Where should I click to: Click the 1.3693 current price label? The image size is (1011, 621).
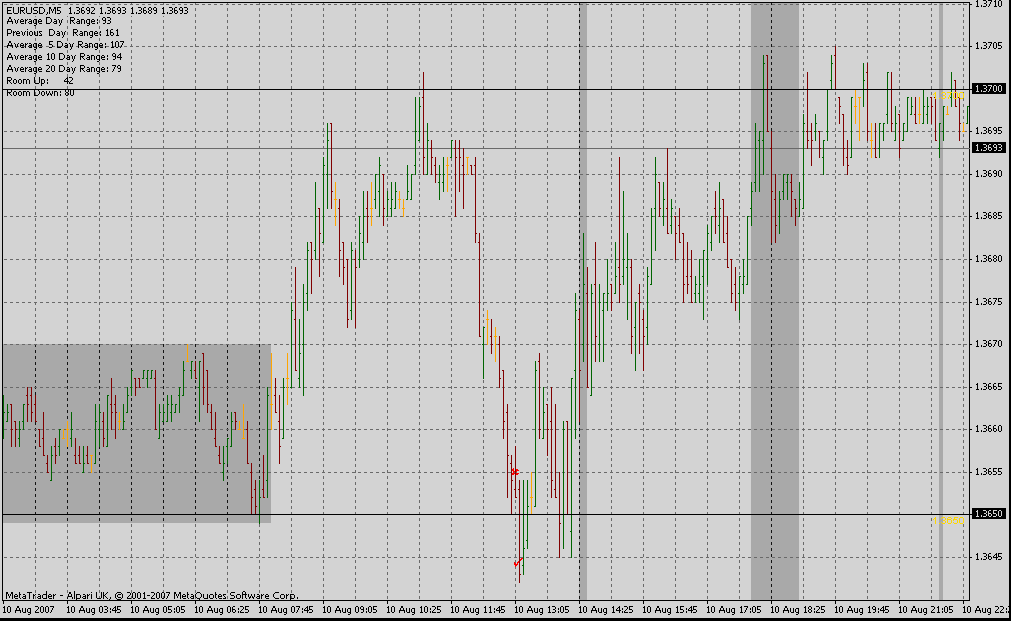[989, 148]
